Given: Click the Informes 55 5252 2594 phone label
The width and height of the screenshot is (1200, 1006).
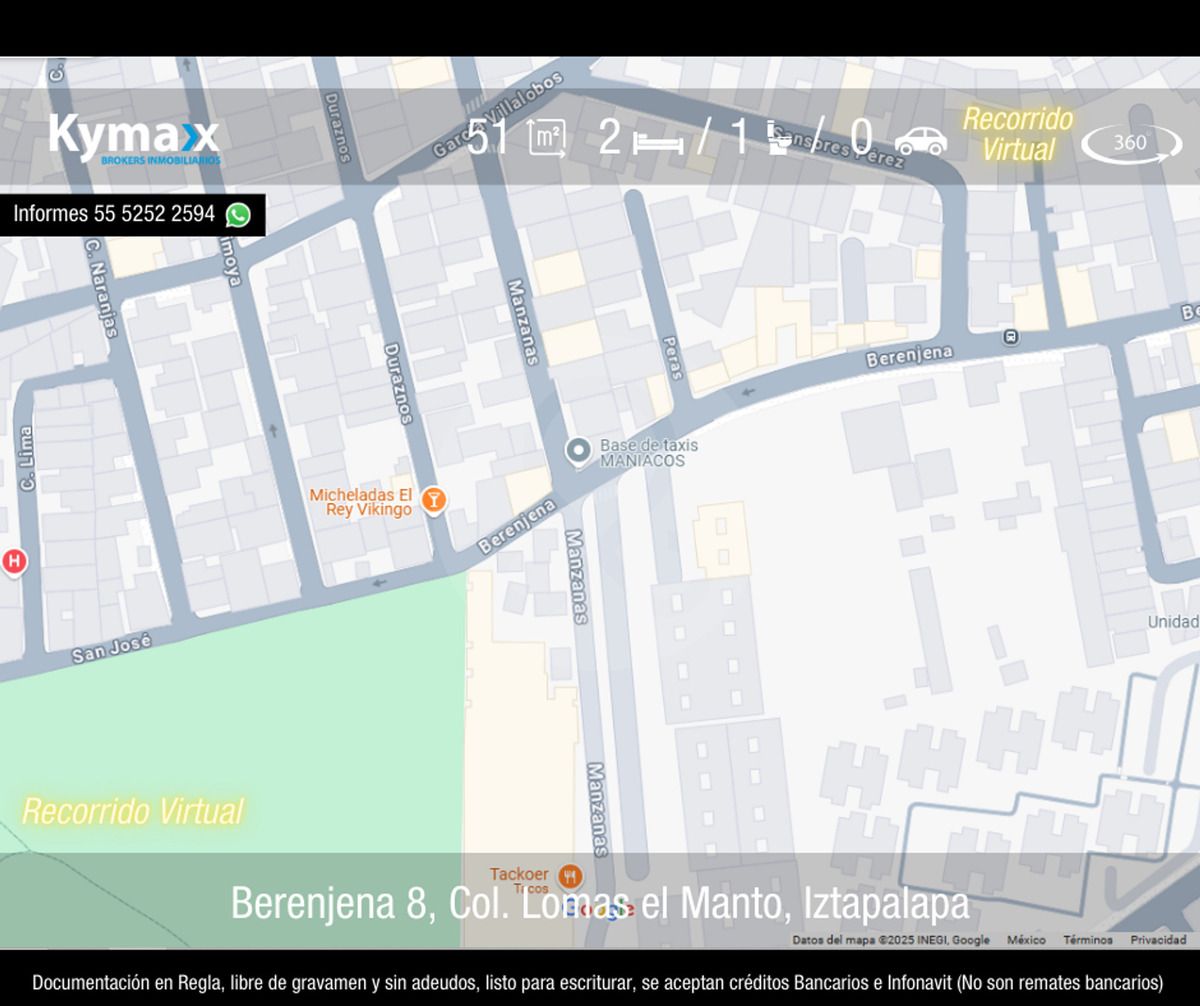Looking at the screenshot, I should click(x=114, y=214).
